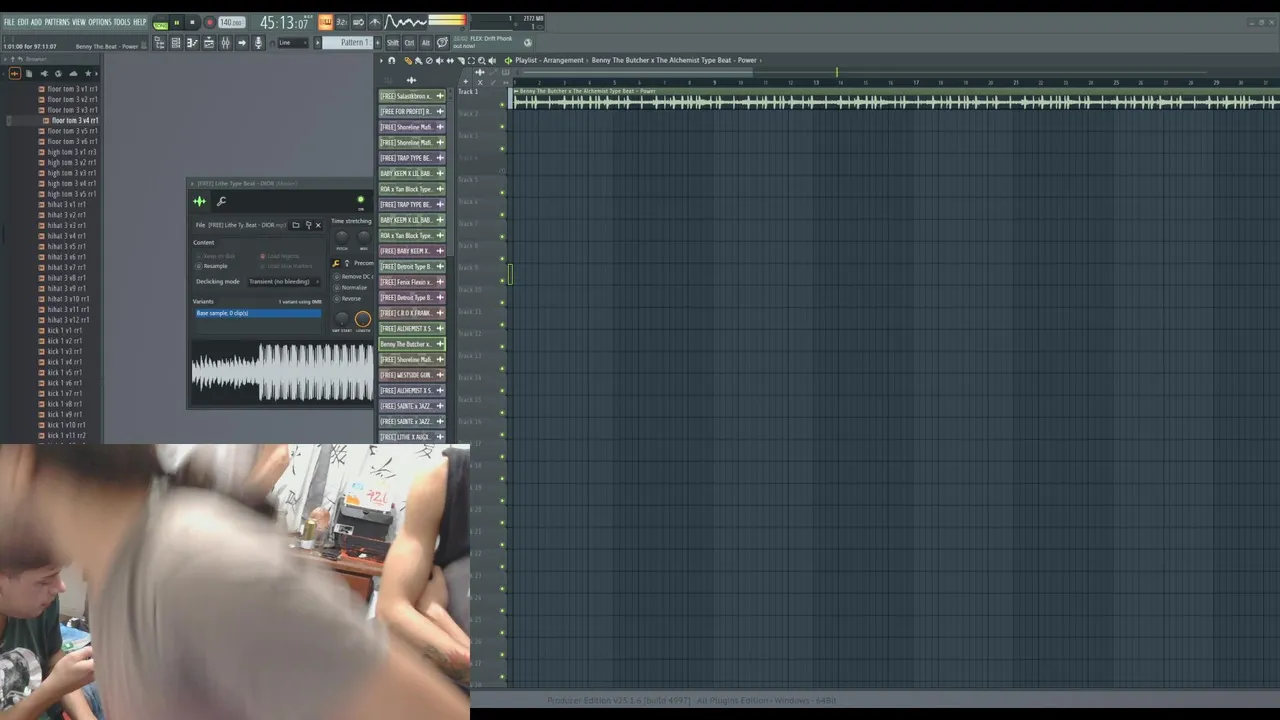Toggle Song/Pattern mode switch
This screenshot has height=720, width=1280.
160,22
